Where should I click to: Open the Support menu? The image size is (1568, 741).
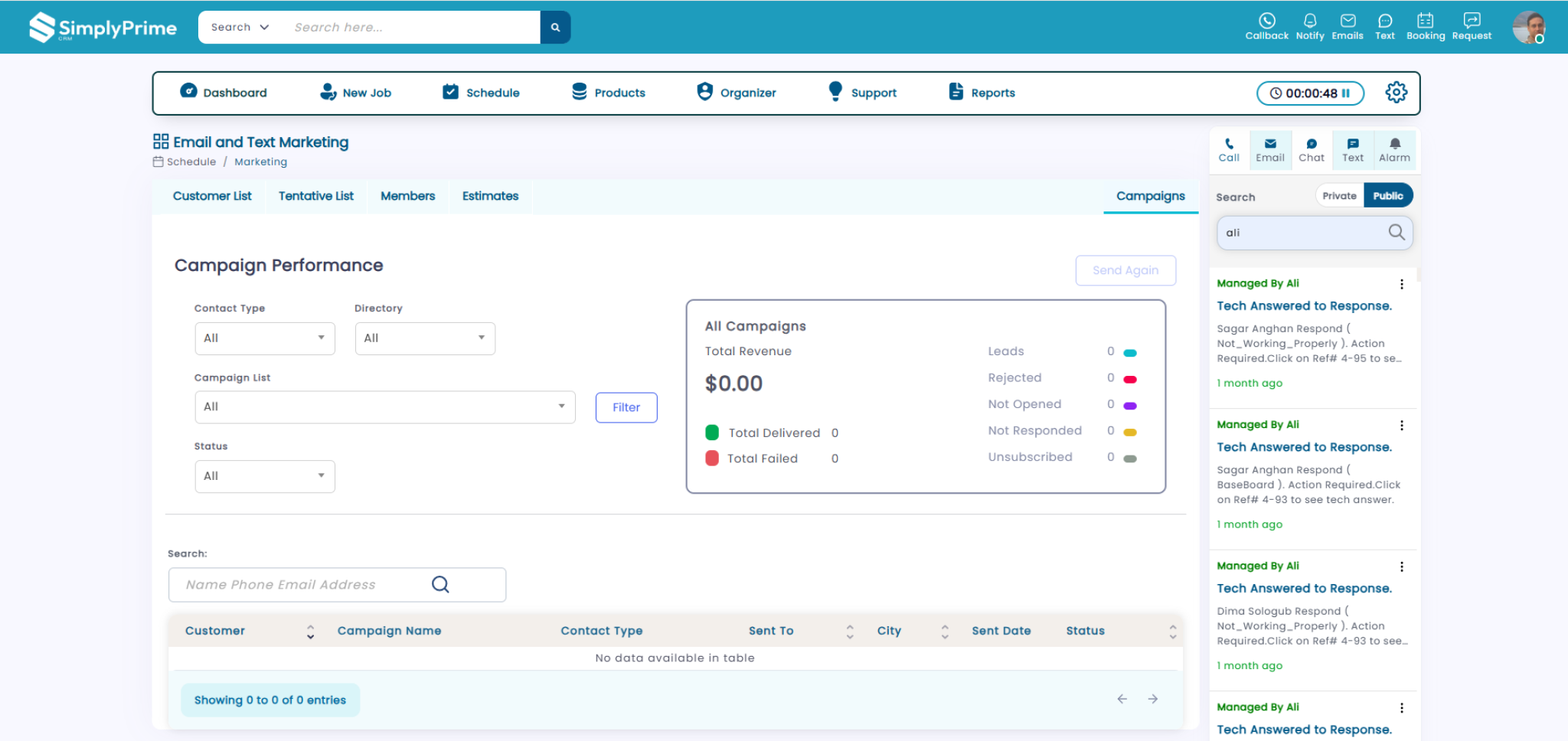click(862, 93)
